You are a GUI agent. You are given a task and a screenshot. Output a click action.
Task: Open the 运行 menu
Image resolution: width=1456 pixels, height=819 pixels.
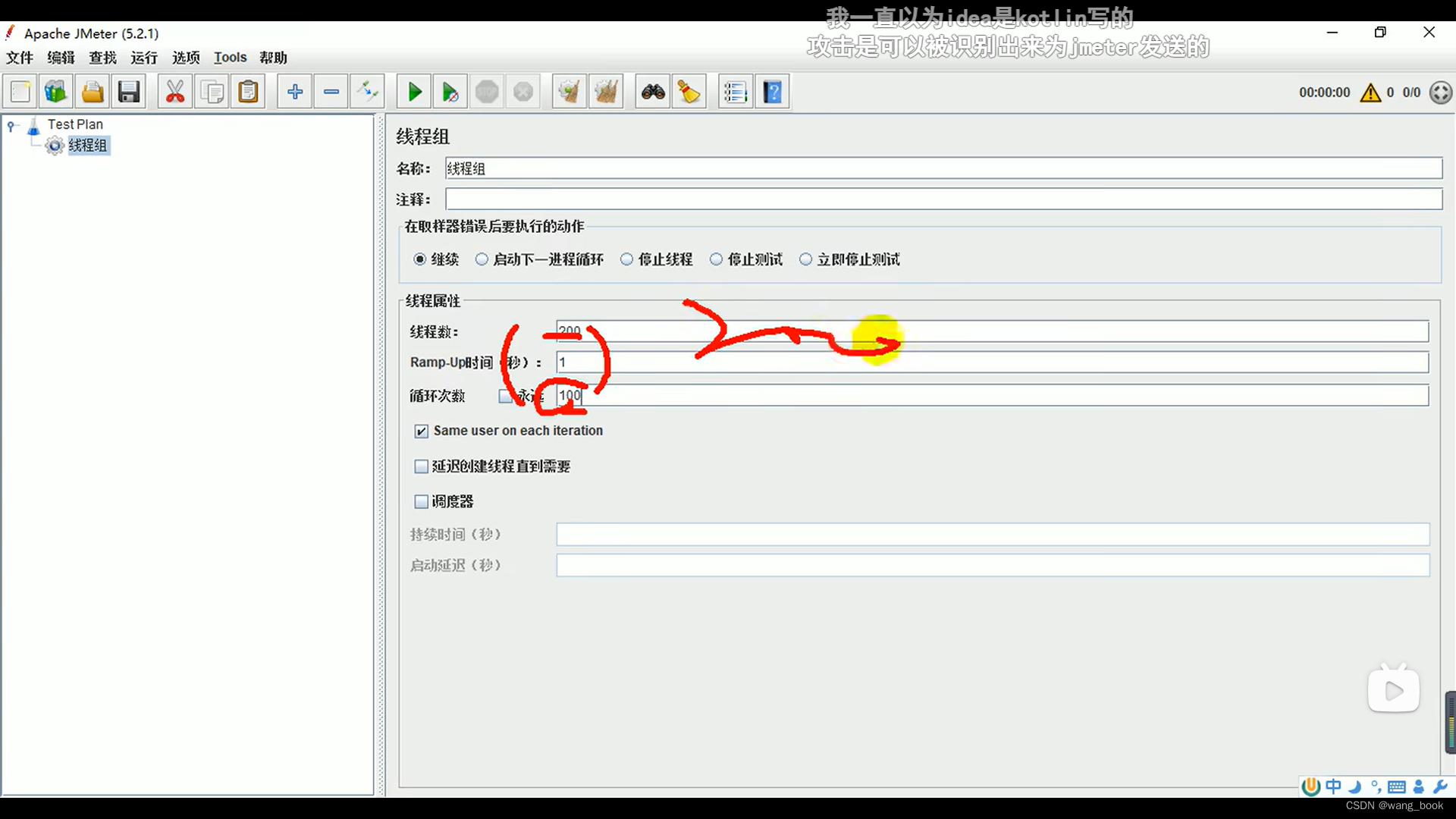pyautogui.click(x=144, y=58)
